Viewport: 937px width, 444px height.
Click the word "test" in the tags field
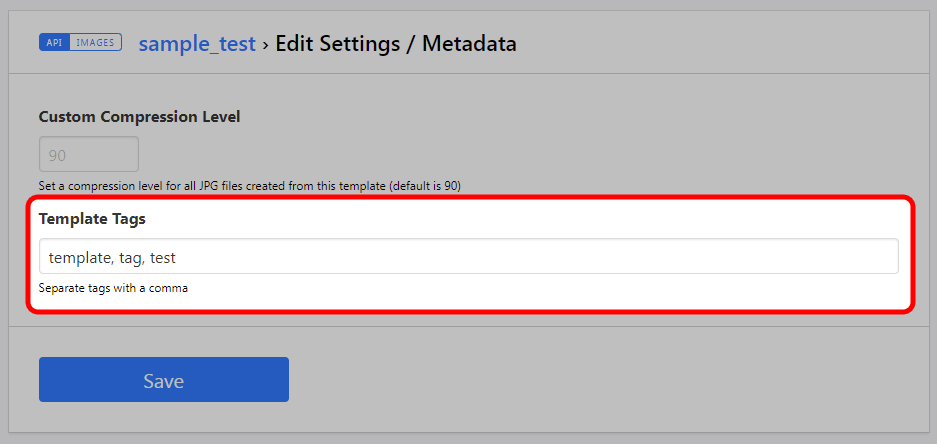point(162,257)
